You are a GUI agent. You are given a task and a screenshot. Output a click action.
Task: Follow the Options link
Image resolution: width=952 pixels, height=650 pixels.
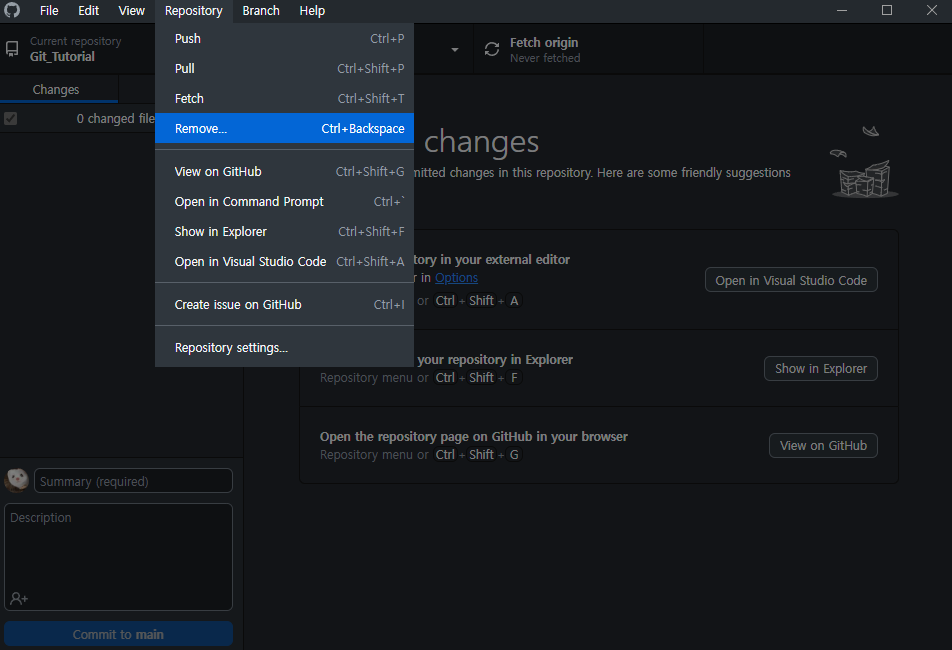coord(457,278)
